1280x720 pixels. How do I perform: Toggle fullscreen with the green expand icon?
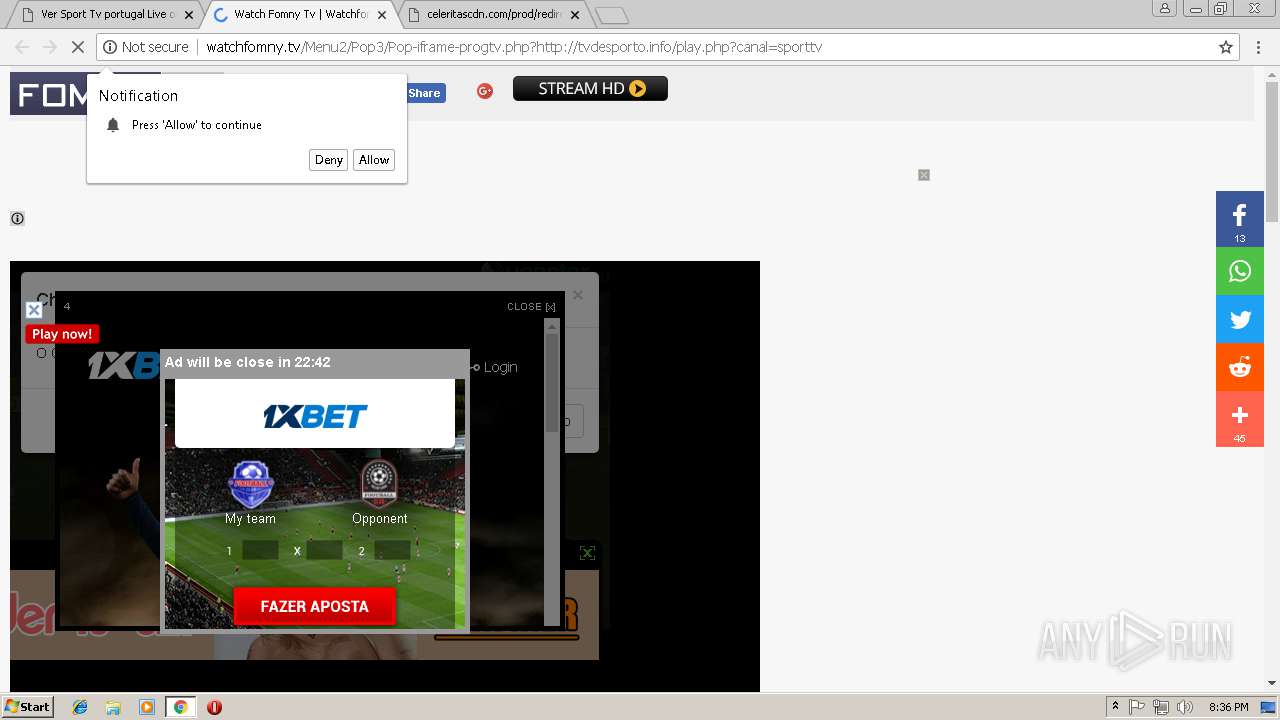(x=587, y=553)
